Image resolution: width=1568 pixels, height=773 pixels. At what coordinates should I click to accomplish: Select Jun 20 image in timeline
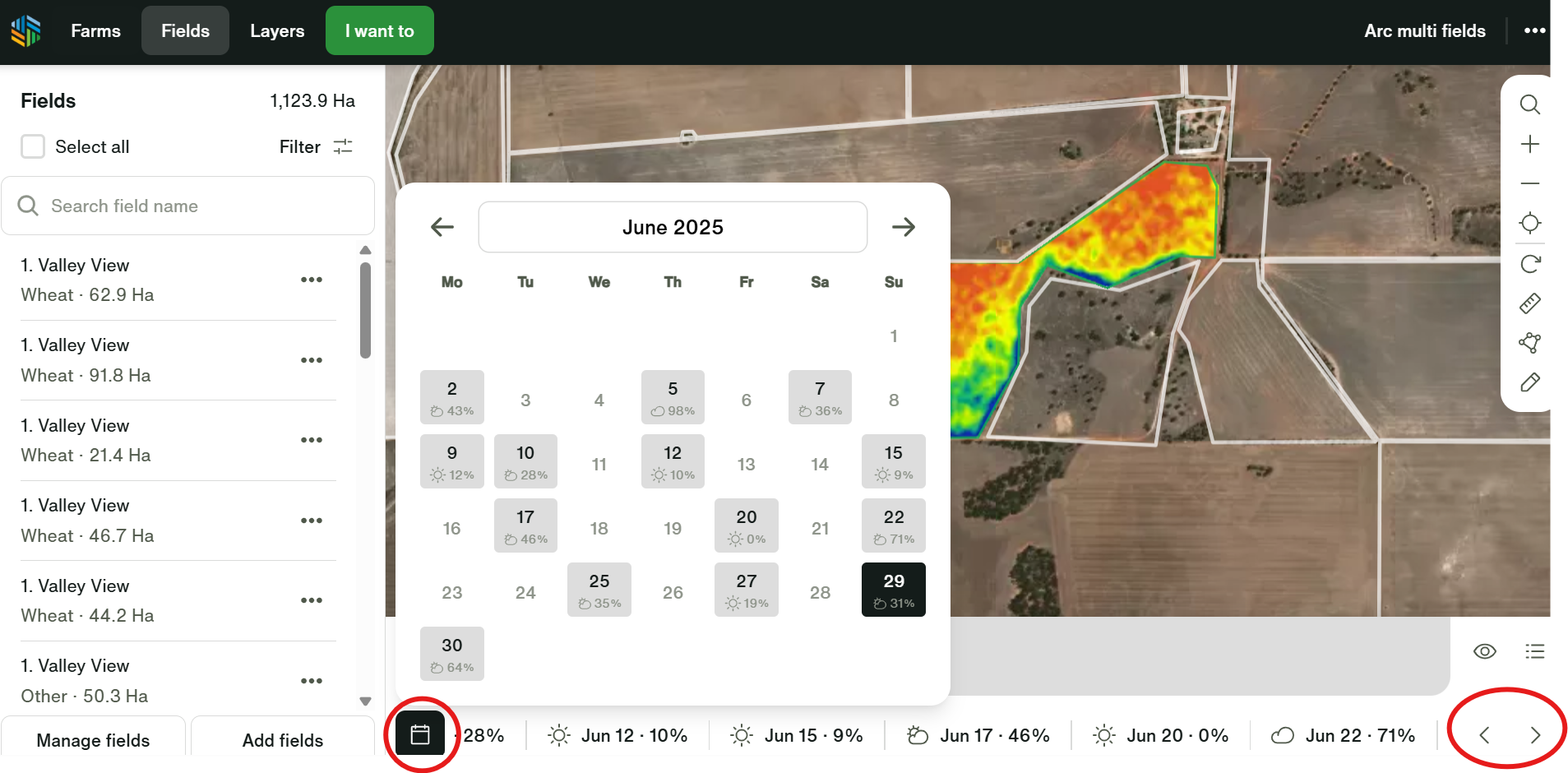coord(1160,735)
